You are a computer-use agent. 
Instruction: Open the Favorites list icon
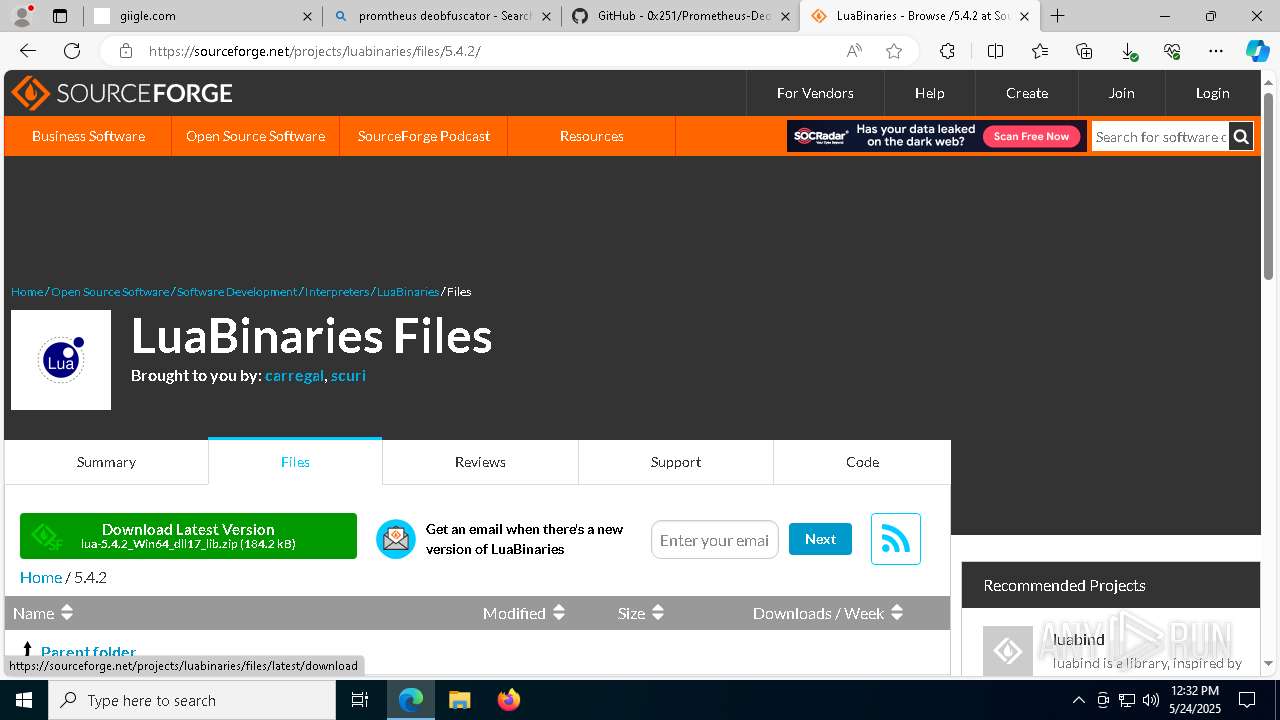coord(1040,51)
